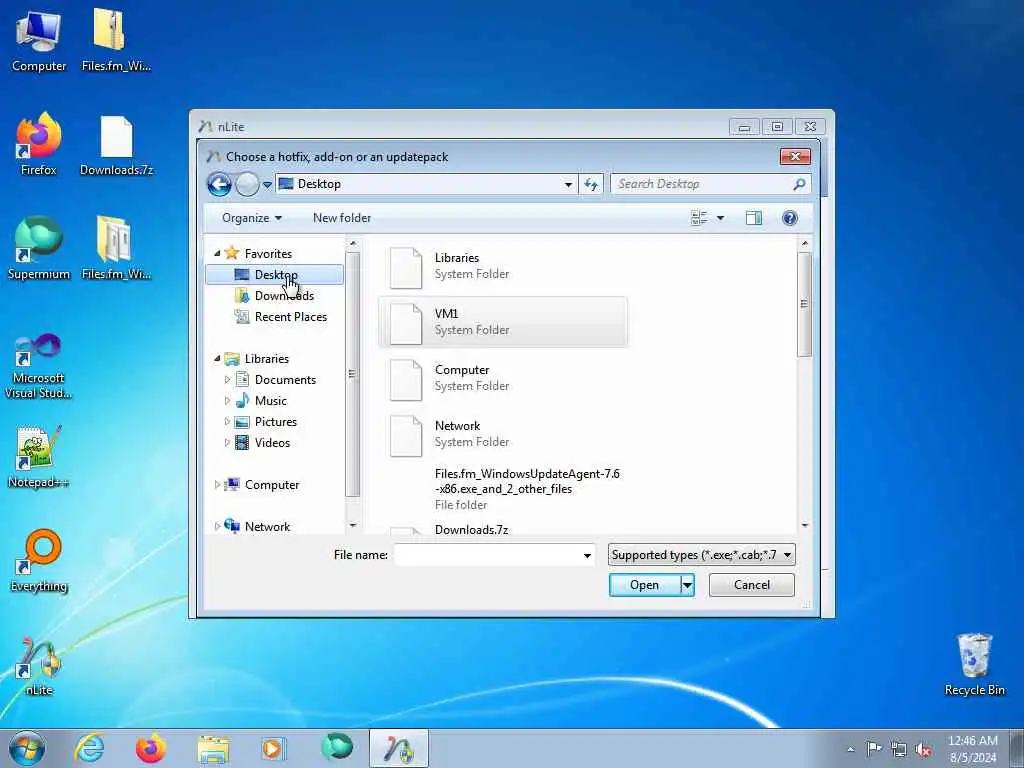Open Windows Explorer from the taskbar
This screenshot has height=768, width=1024.
213,748
